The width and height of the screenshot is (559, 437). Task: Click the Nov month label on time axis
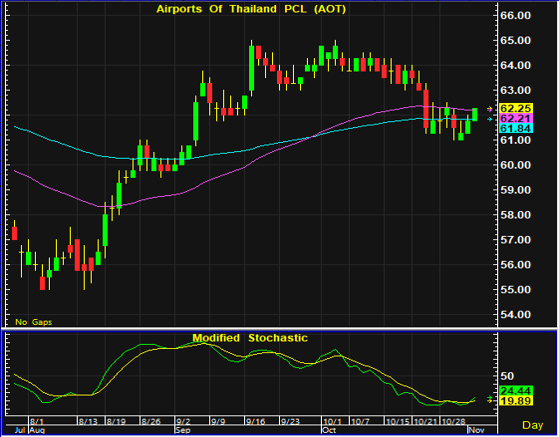476,430
